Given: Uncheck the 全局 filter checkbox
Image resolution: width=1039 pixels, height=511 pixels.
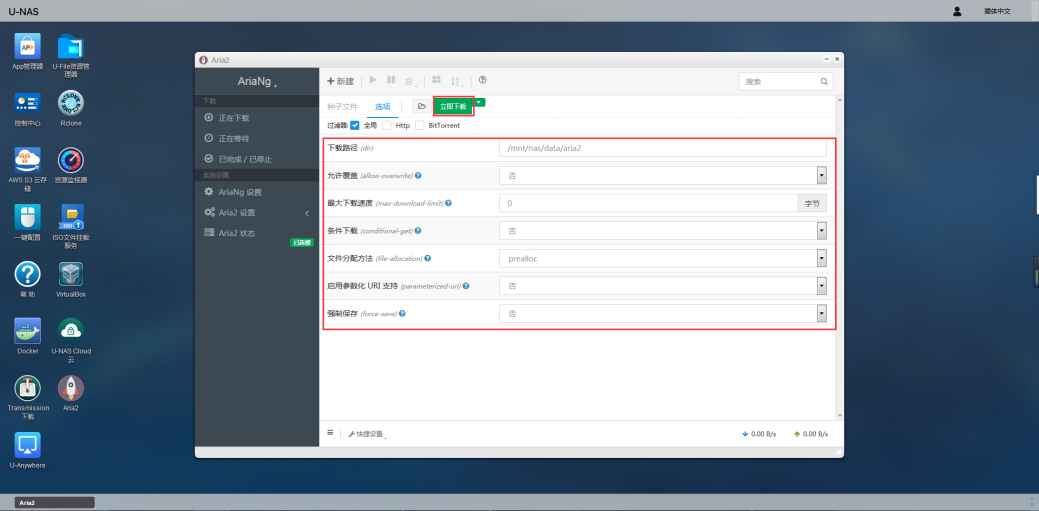Looking at the screenshot, I should tap(355, 125).
